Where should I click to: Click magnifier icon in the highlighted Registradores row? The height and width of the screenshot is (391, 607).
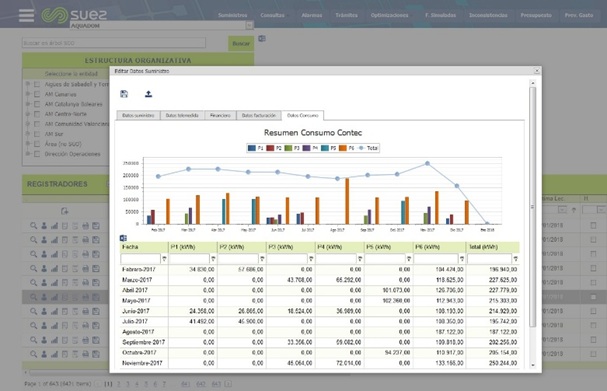pyautogui.click(x=34, y=297)
